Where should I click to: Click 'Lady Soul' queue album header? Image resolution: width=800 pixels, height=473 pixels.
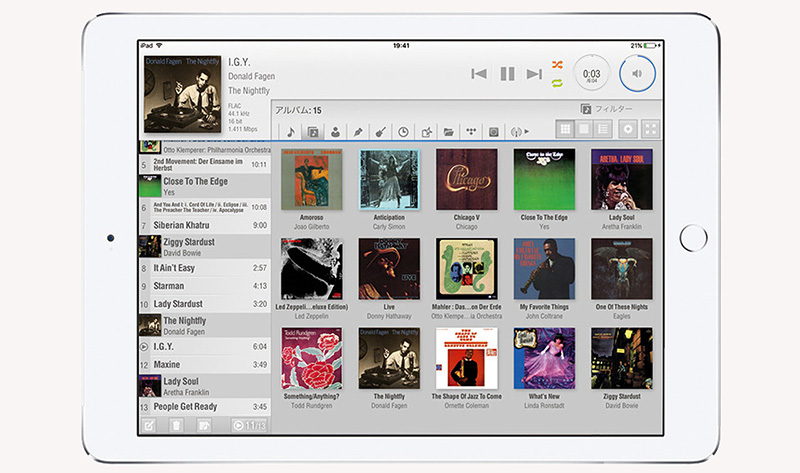[x=205, y=386]
